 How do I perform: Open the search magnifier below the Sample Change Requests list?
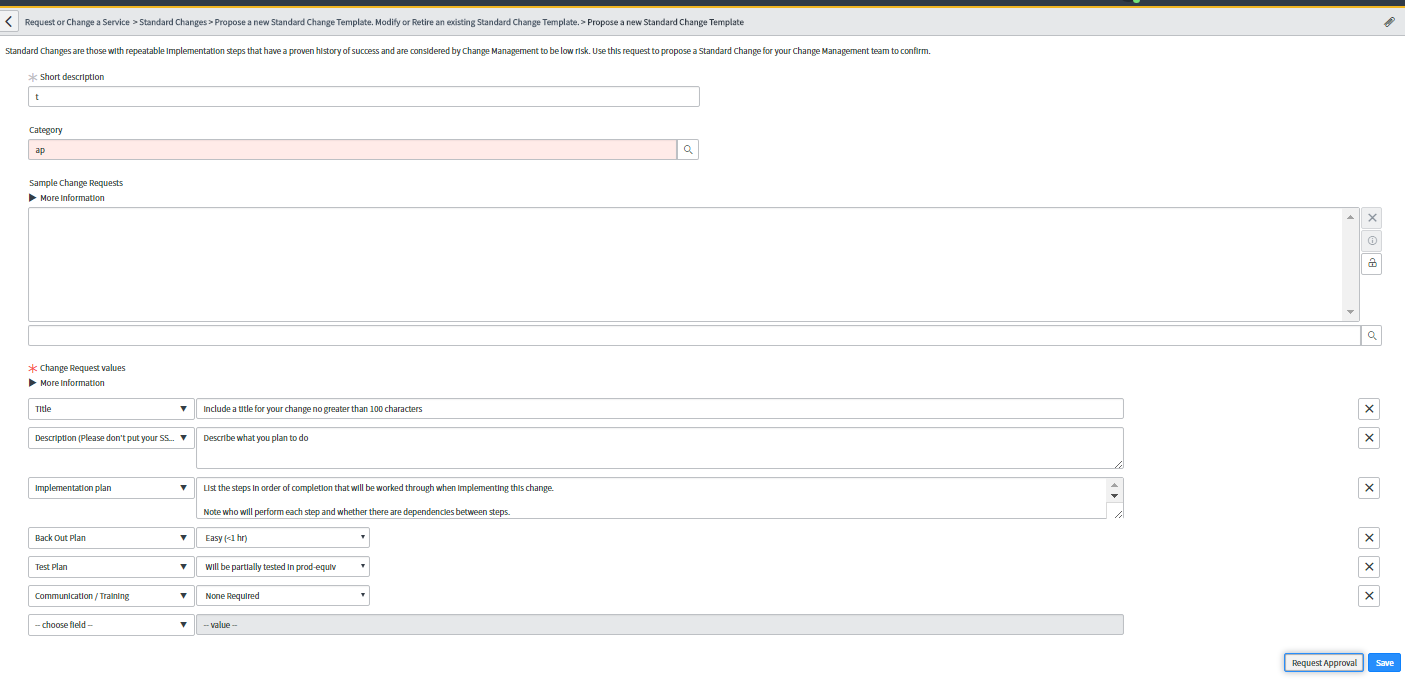click(x=1371, y=335)
